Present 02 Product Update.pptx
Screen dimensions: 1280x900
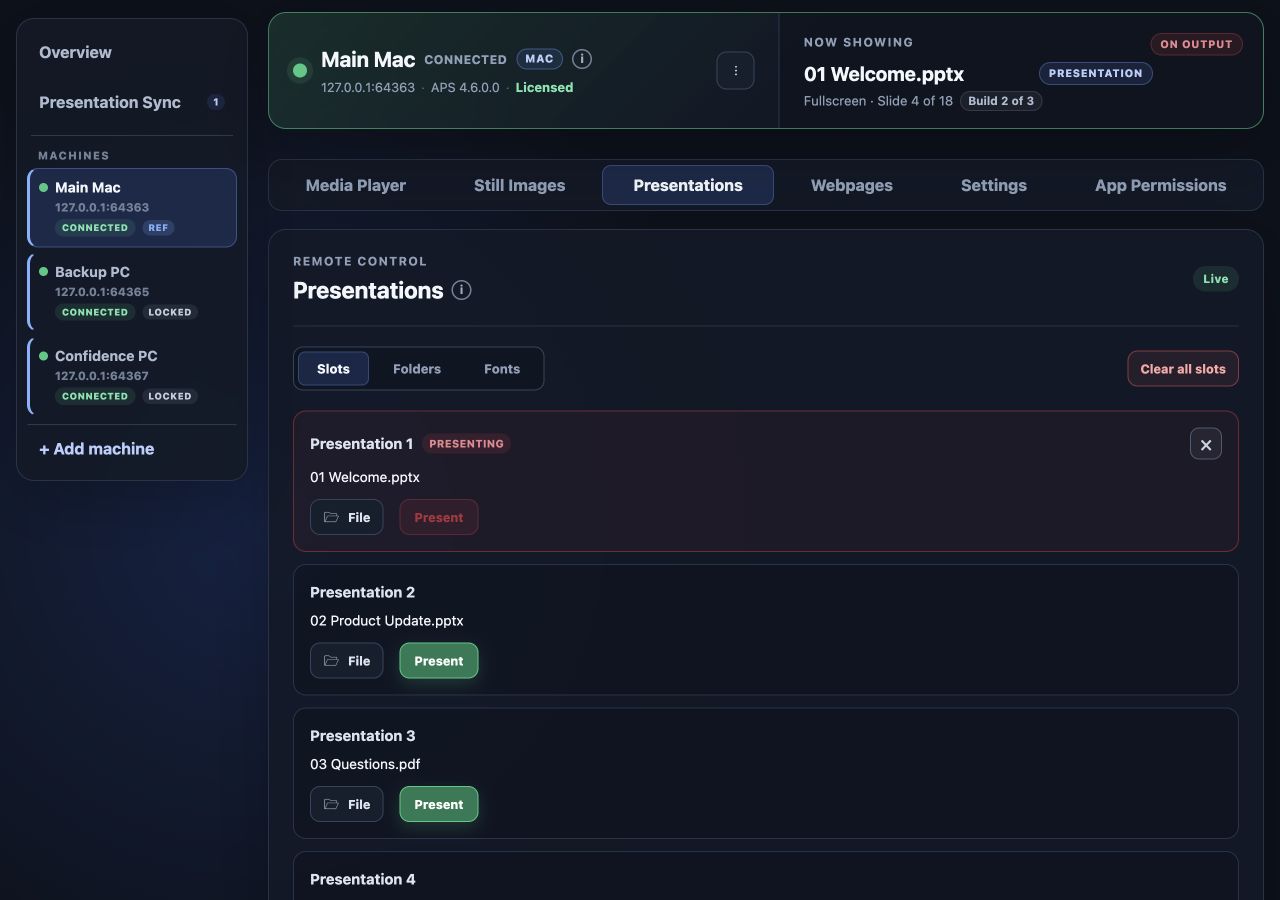(x=439, y=661)
